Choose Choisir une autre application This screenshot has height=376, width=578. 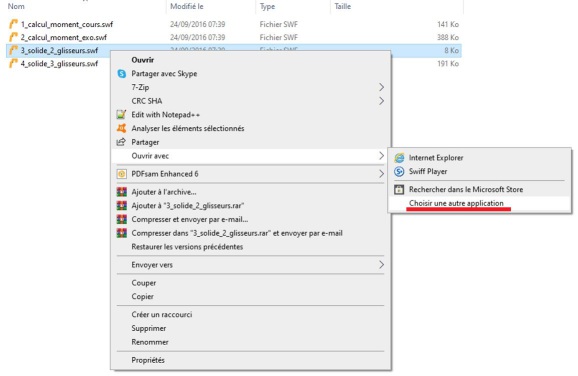click(x=456, y=203)
